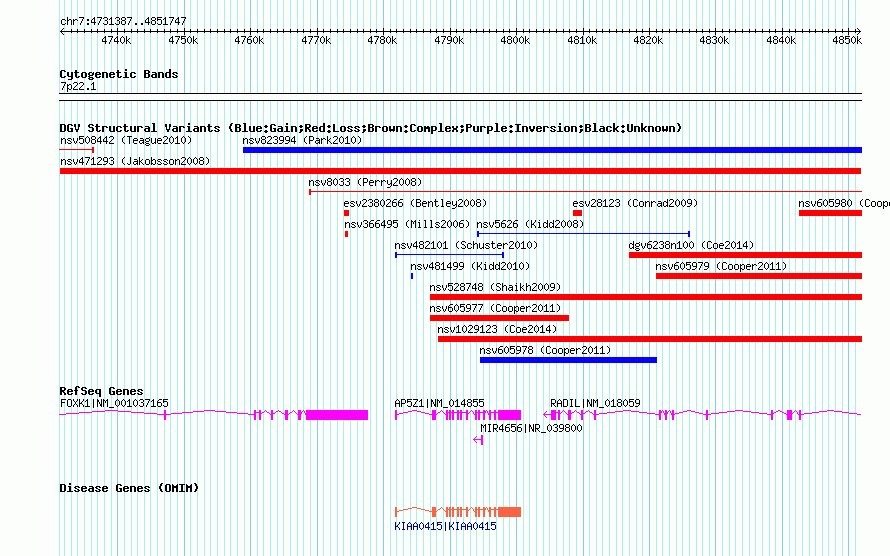890x556 pixels.
Task: Click the nsv5626 (Kidd2008) text label
Action: [530, 224]
